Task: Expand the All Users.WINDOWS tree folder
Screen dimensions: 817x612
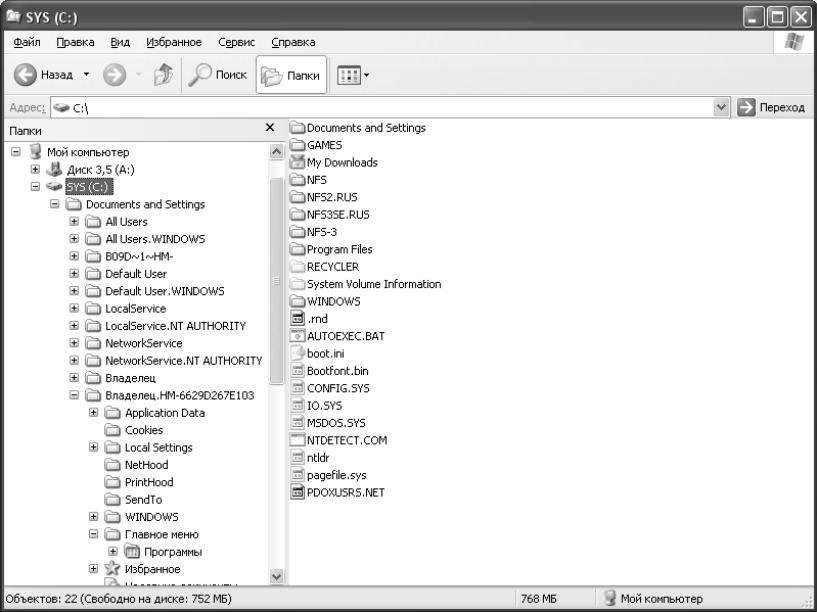Action: 74,239
